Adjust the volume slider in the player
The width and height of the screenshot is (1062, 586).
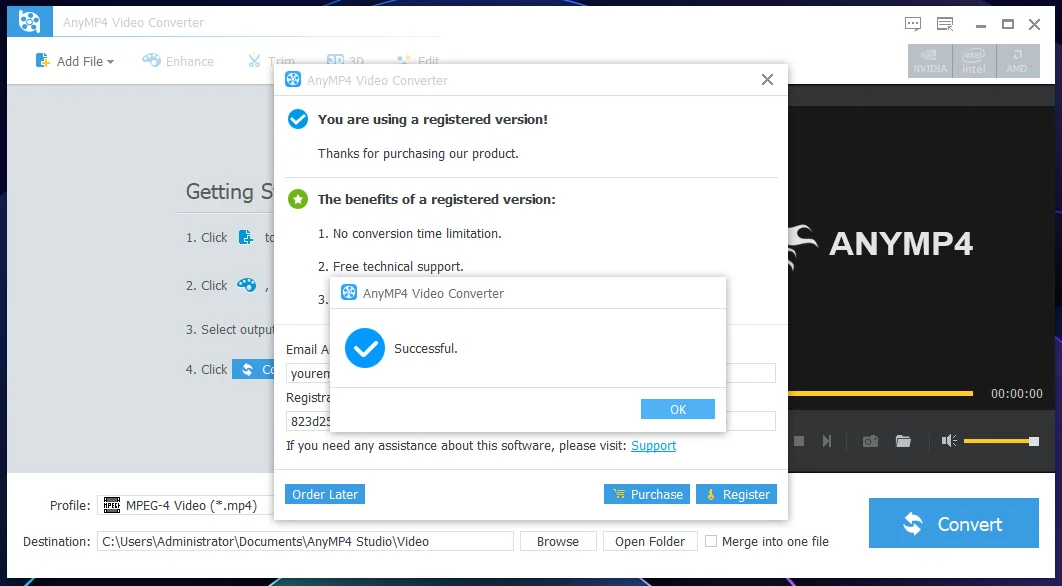tap(1001, 441)
